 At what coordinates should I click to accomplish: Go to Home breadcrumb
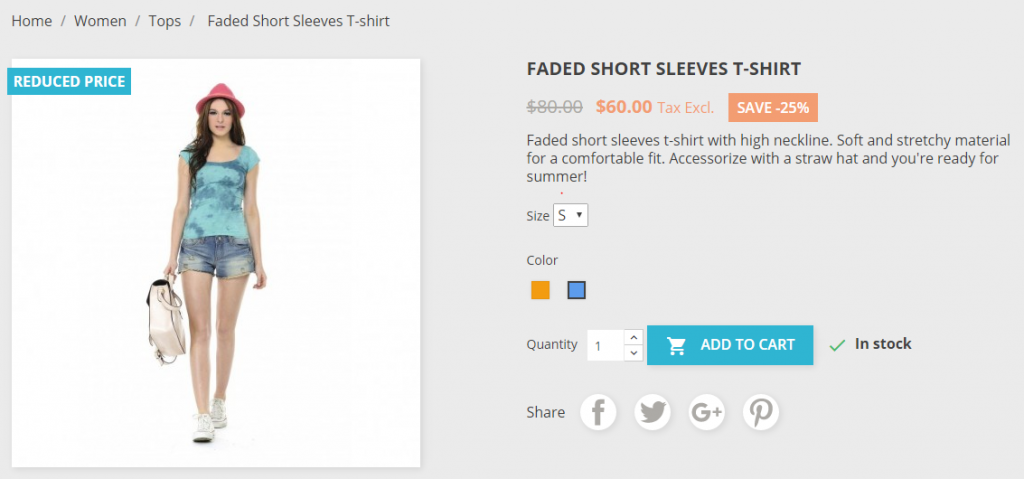(x=31, y=21)
